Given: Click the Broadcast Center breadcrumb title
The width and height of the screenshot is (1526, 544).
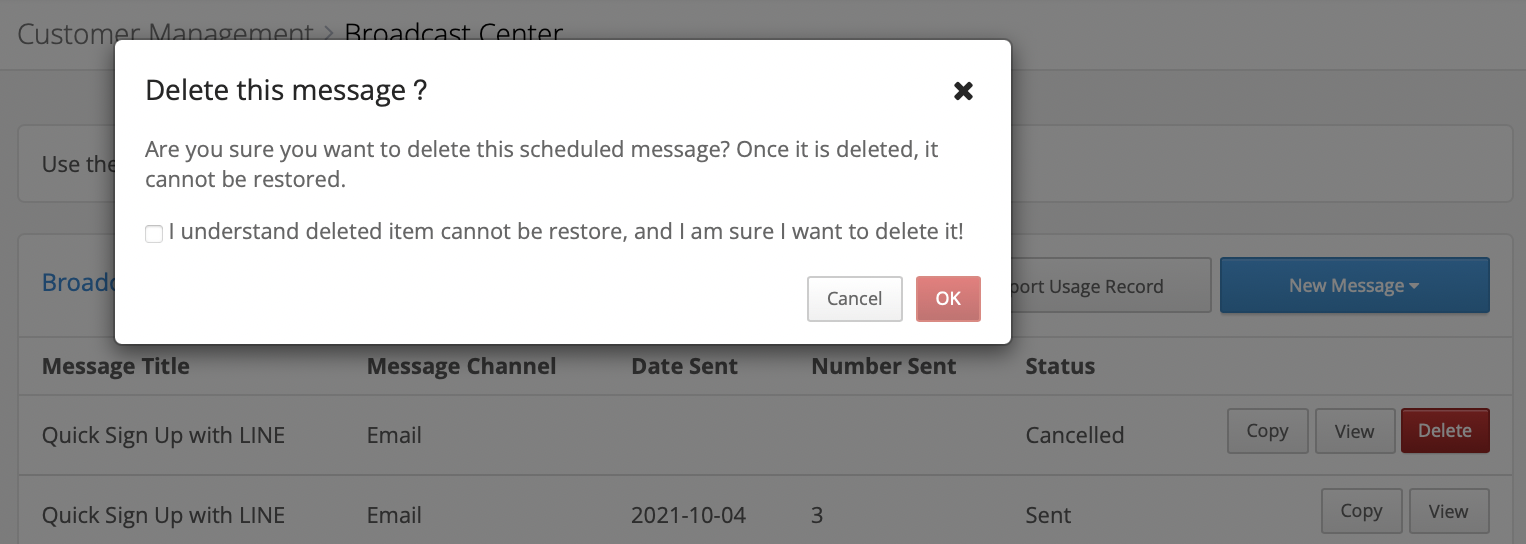Looking at the screenshot, I should click(x=454, y=34).
